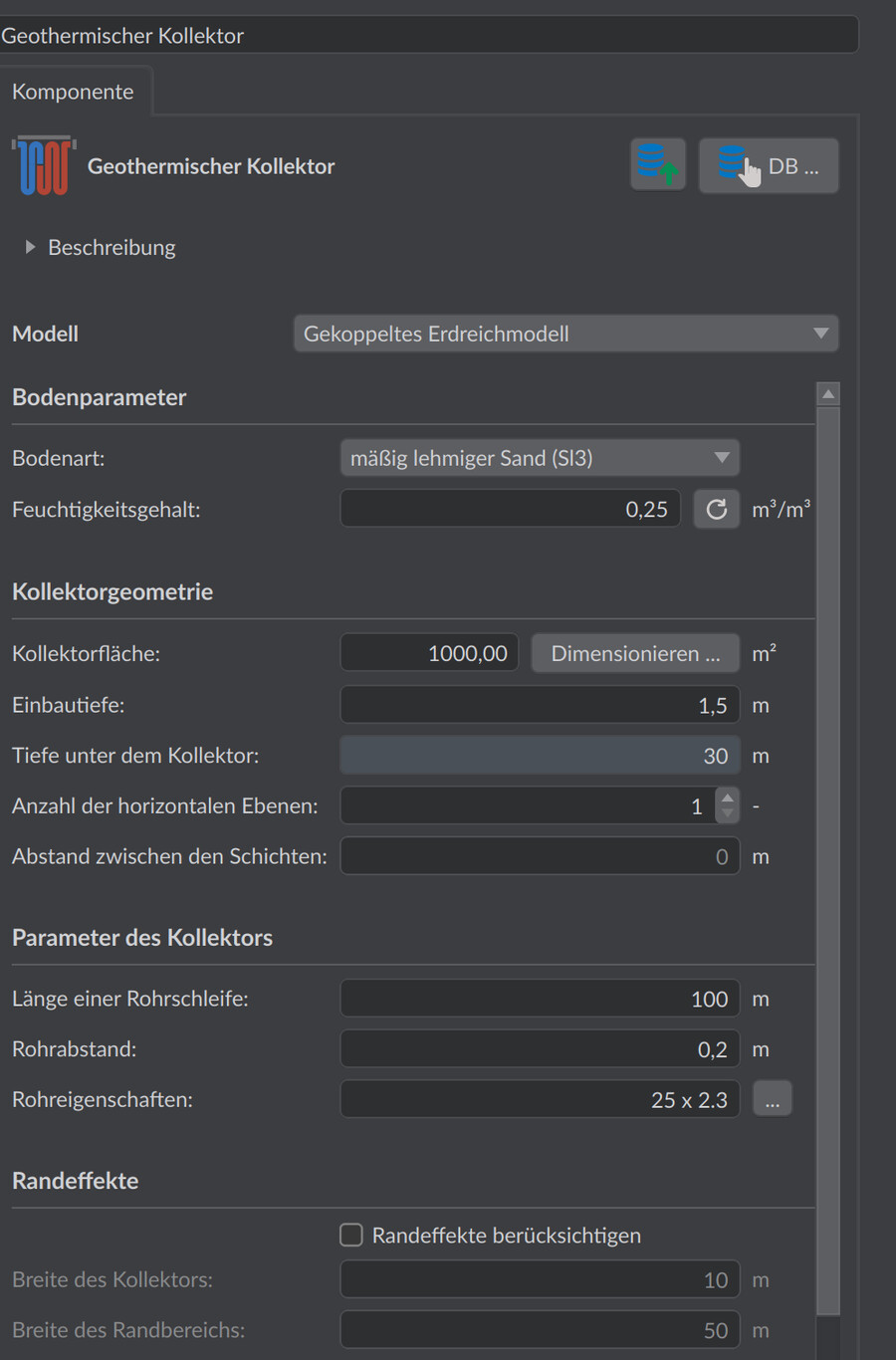Switch to the Komponente tab
Viewport: 896px width, 1360px height.
[73, 92]
